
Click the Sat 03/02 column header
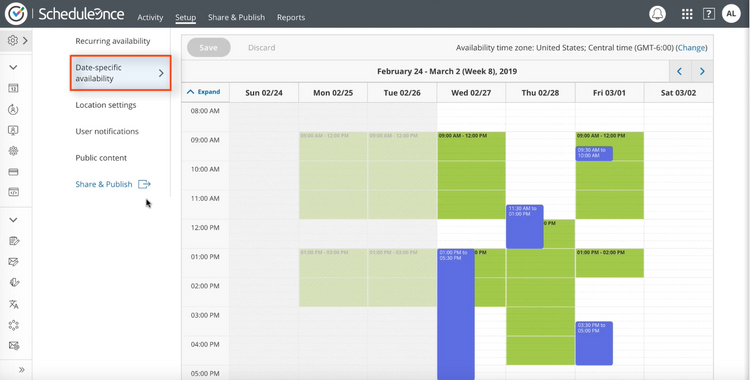click(x=678, y=93)
